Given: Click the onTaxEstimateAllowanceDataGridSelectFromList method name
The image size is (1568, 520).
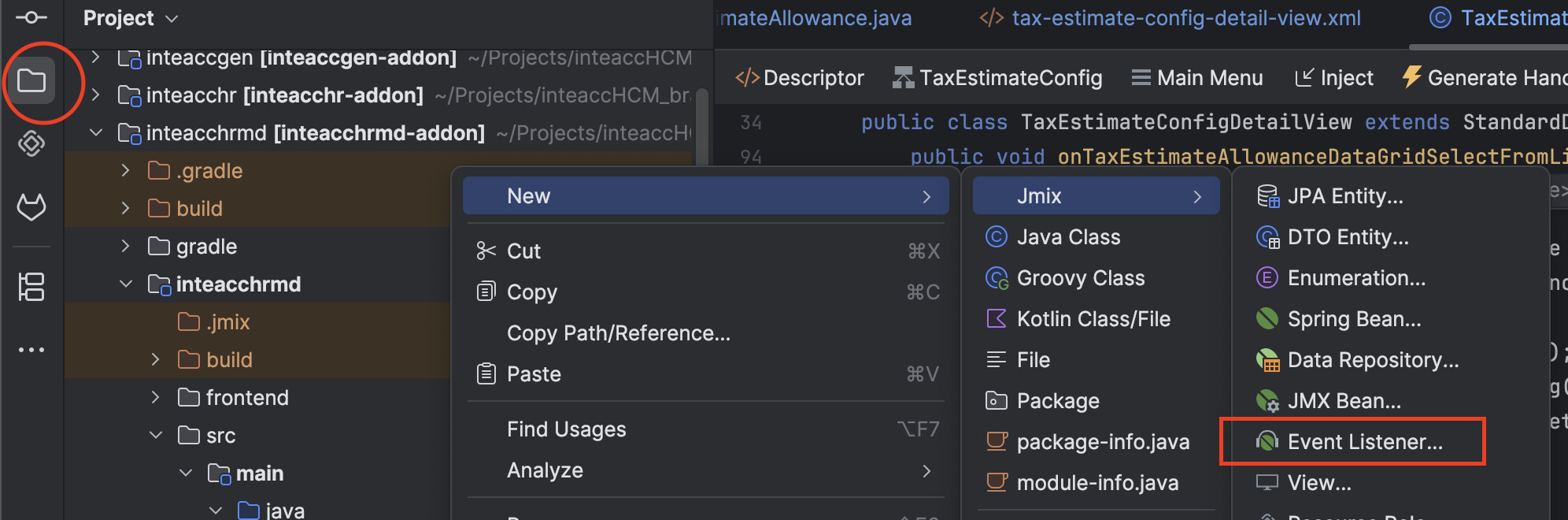Looking at the screenshot, I should point(1312,157).
